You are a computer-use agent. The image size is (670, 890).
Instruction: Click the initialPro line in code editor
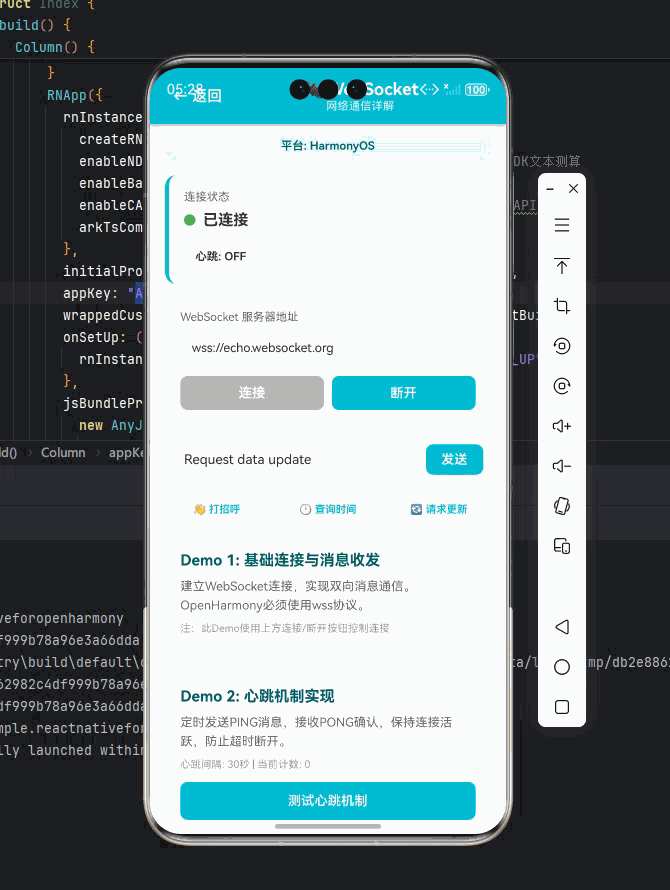pyautogui.click(x=103, y=271)
